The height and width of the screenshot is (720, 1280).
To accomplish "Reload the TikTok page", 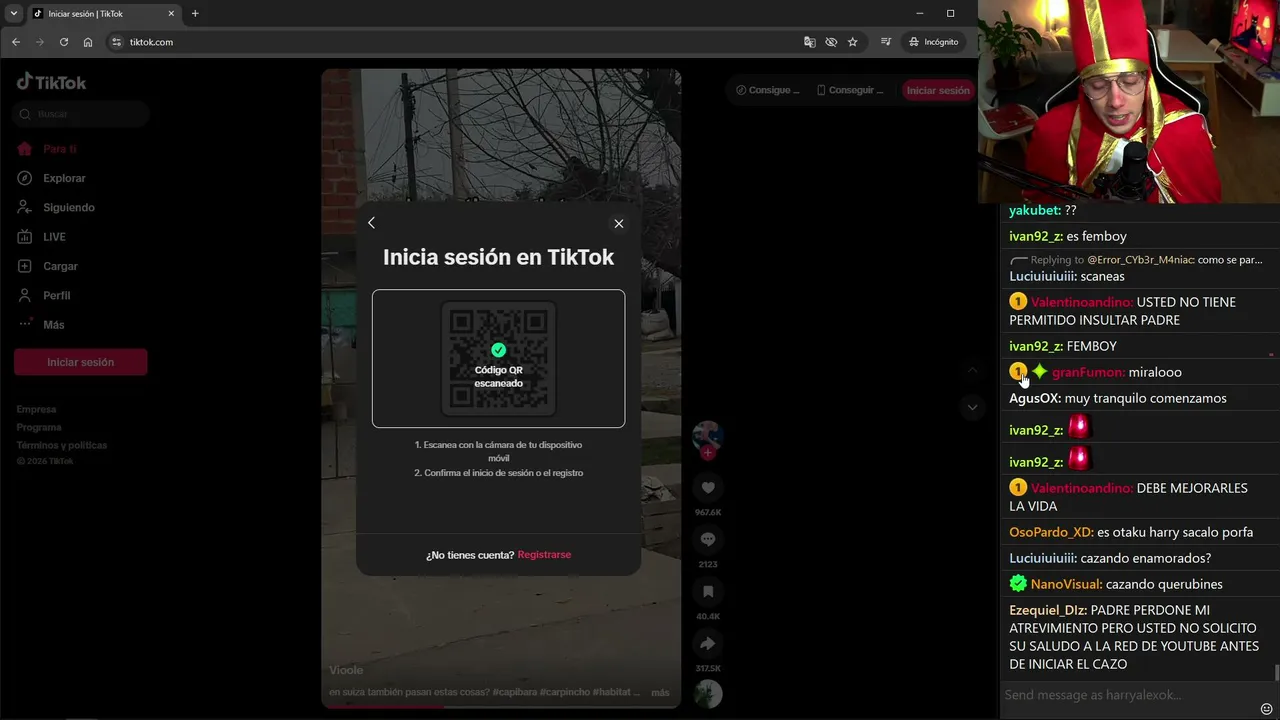I will [64, 42].
